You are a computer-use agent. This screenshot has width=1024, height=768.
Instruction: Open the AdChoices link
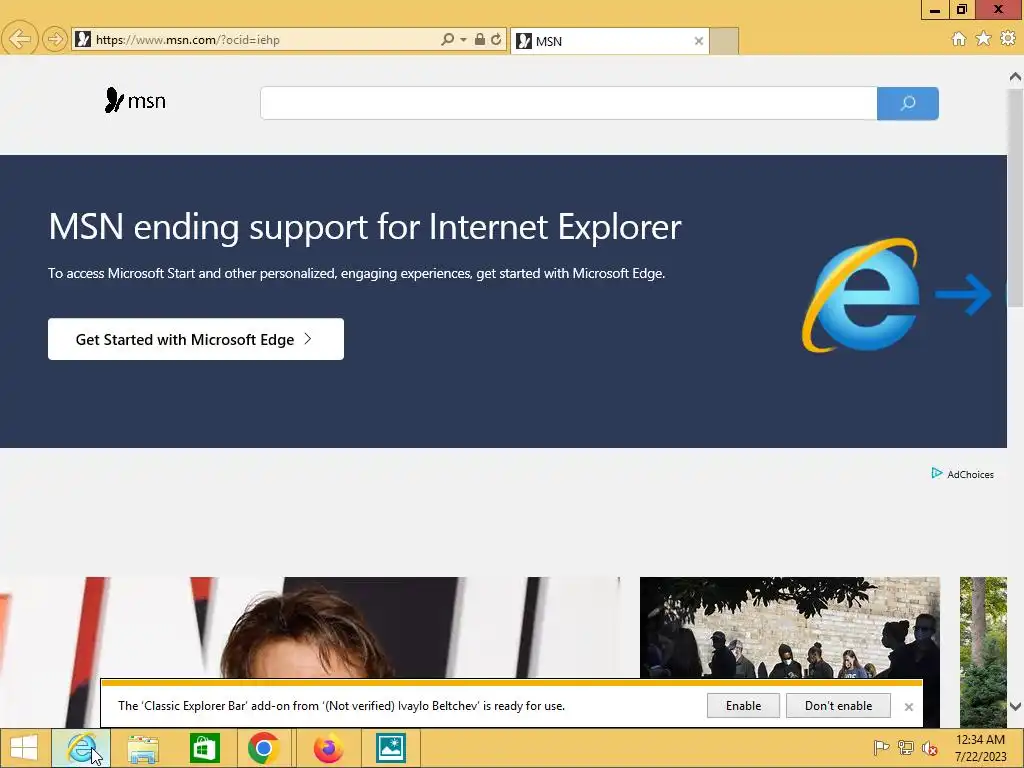click(x=963, y=474)
